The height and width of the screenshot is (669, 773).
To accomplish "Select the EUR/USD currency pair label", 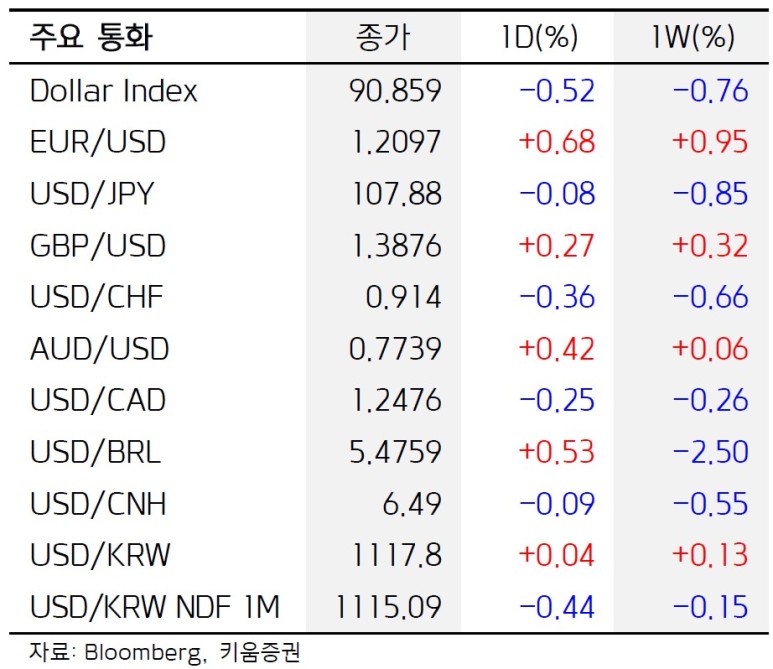I will [x=98, y=142].
